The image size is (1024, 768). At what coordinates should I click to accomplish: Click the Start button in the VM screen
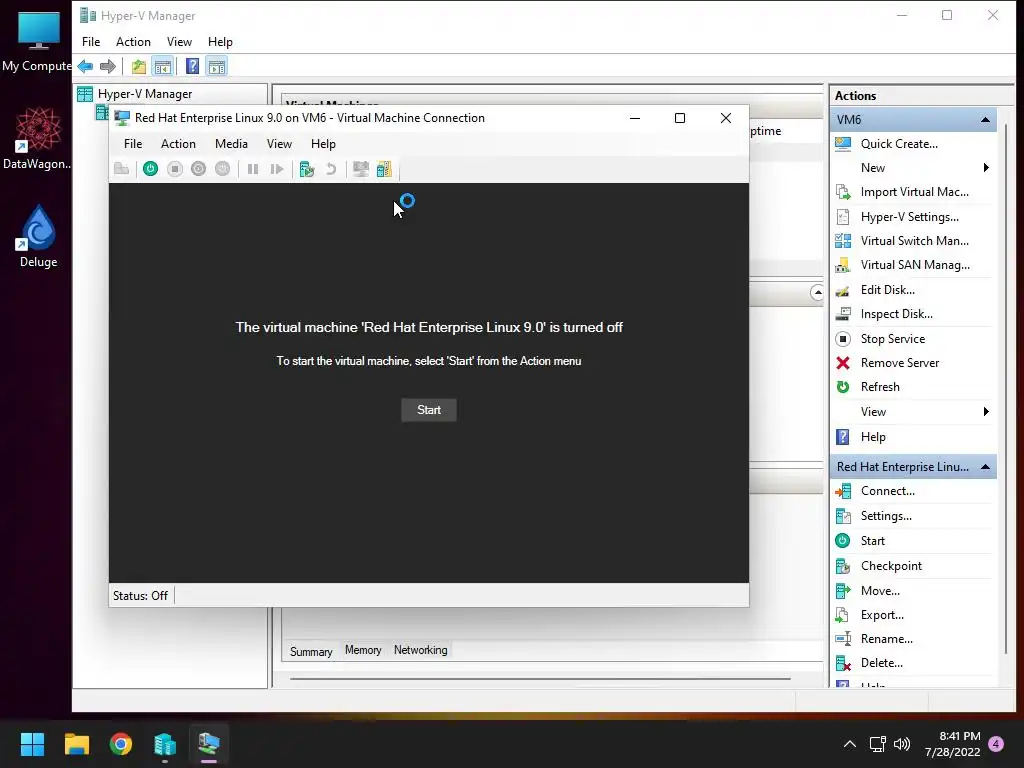pyautogui.click(x=429, y=410)
